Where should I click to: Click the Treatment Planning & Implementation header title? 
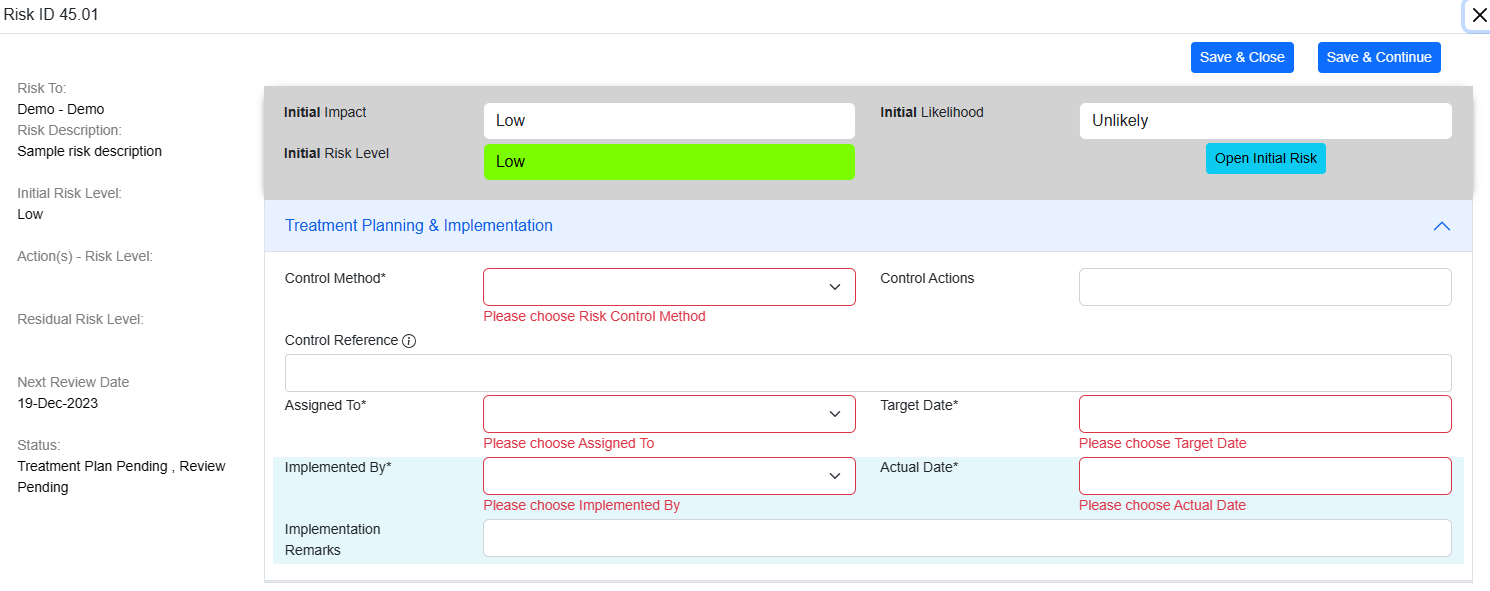click(x=419, y=226)
